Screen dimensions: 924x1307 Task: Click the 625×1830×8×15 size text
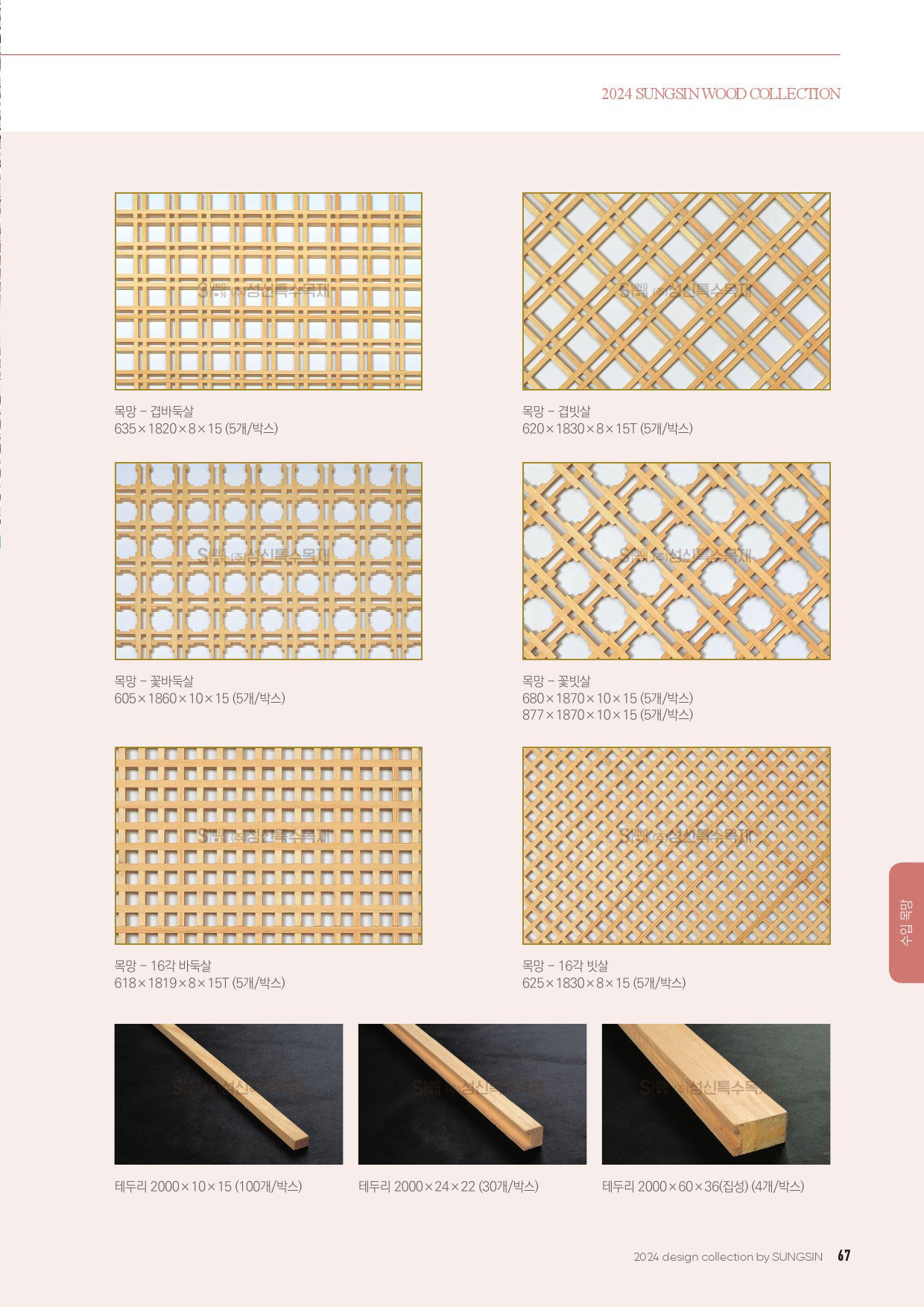coord(604,983)
